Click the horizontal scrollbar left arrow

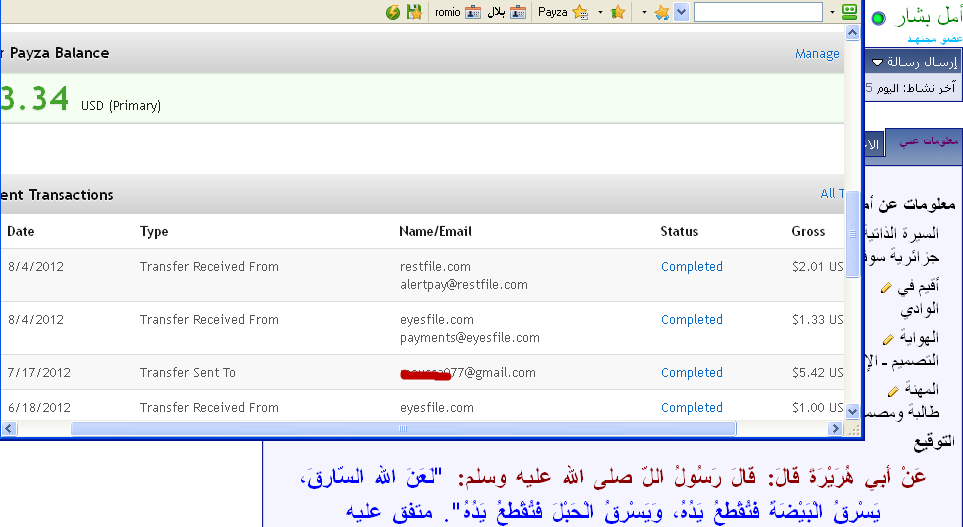click(x=9, y=428)
